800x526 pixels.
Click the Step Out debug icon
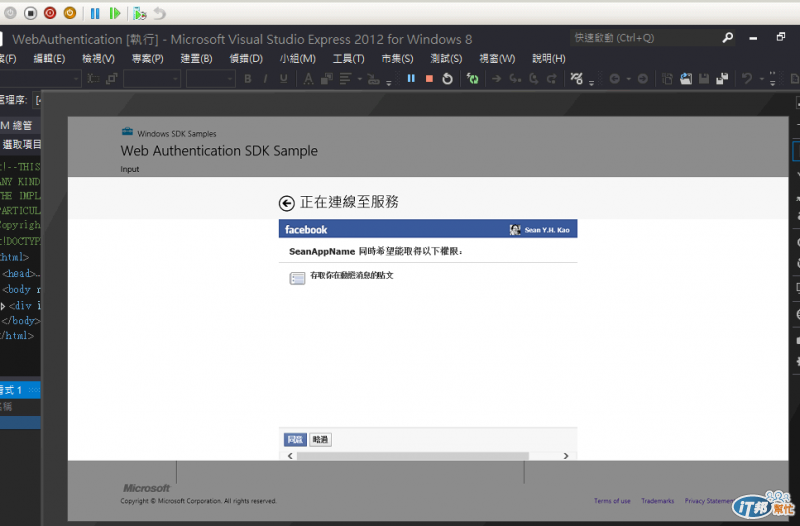552,79
